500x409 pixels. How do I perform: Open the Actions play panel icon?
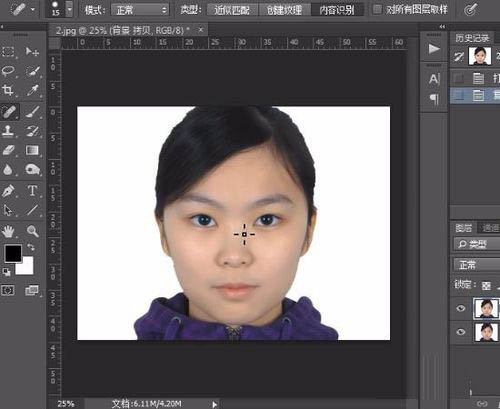click(434, 49)
